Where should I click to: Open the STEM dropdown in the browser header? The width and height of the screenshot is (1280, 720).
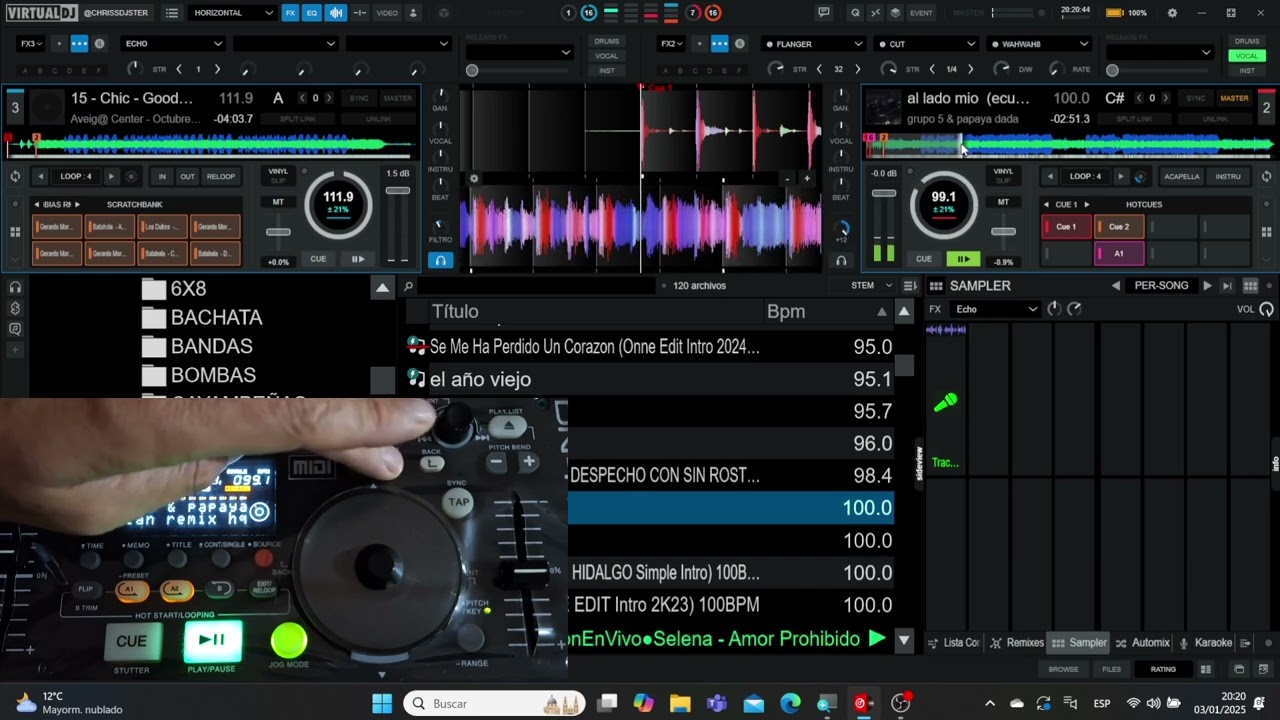pos(871,285)
